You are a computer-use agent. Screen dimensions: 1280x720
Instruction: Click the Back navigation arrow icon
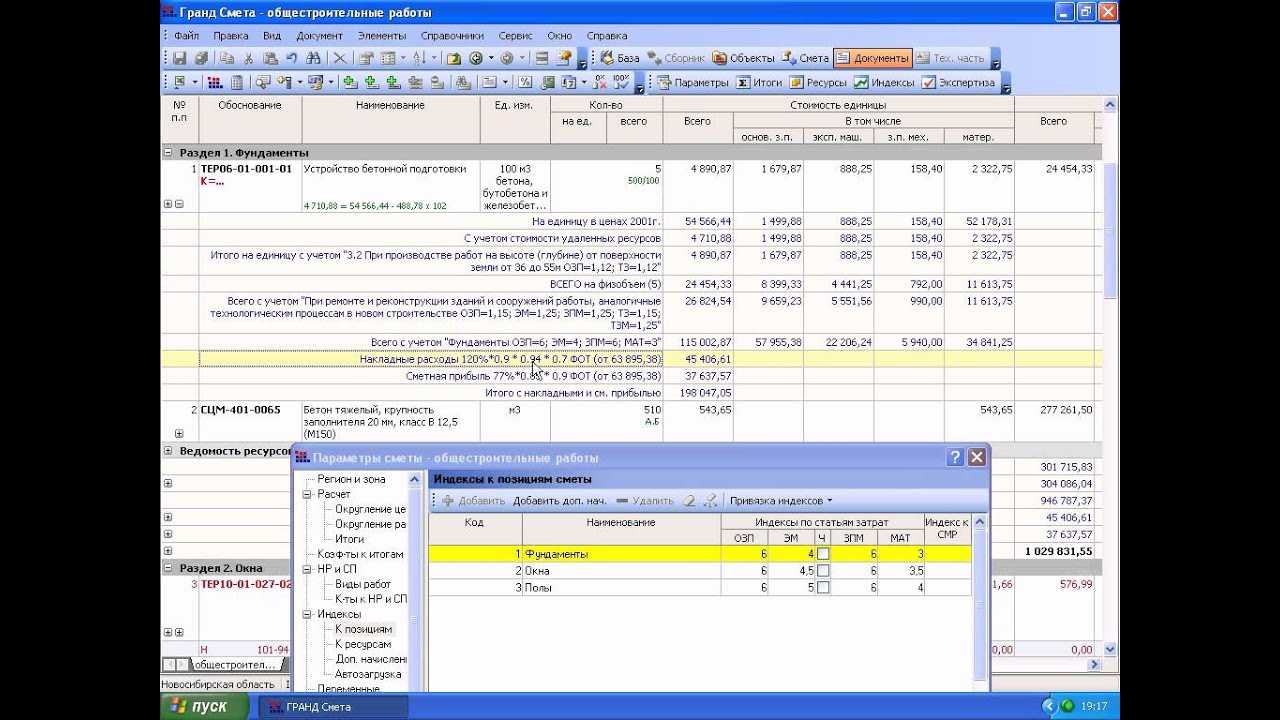(x=476, y=58)
